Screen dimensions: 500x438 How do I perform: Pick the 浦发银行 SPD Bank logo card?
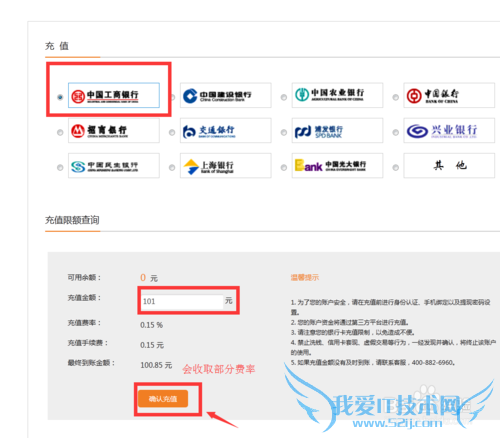coord(337,130)
